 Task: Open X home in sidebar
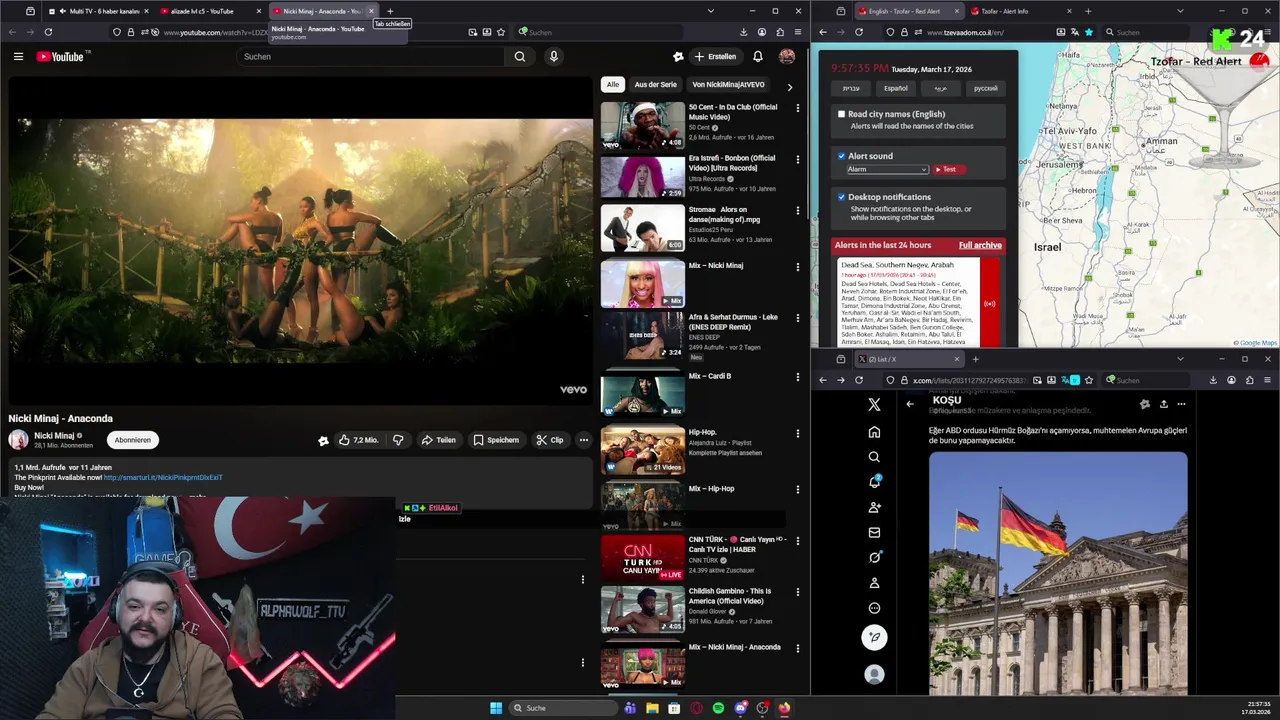point(874,432)
